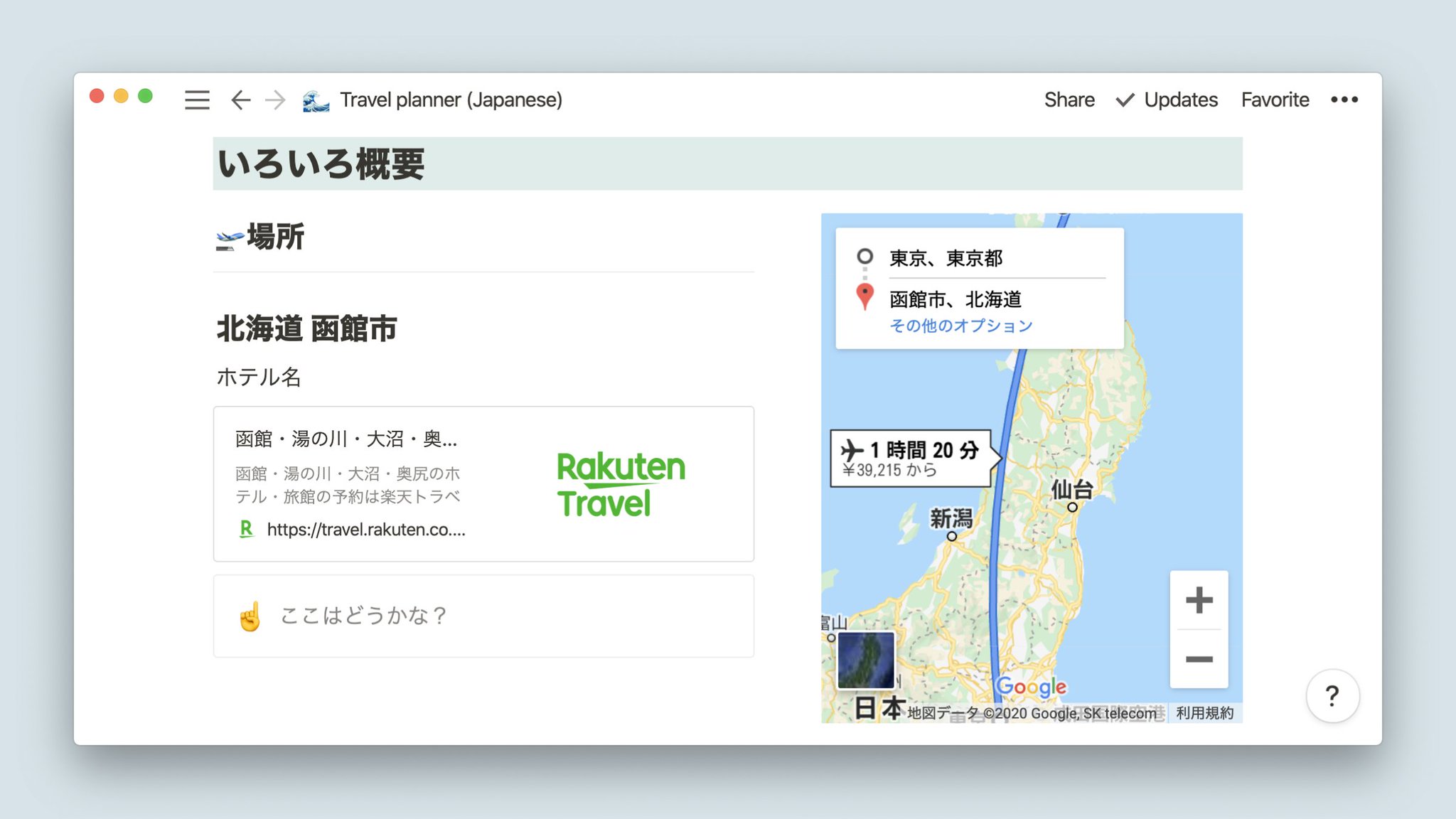Click the 利用規約 map terms link

pos(1204,713)
